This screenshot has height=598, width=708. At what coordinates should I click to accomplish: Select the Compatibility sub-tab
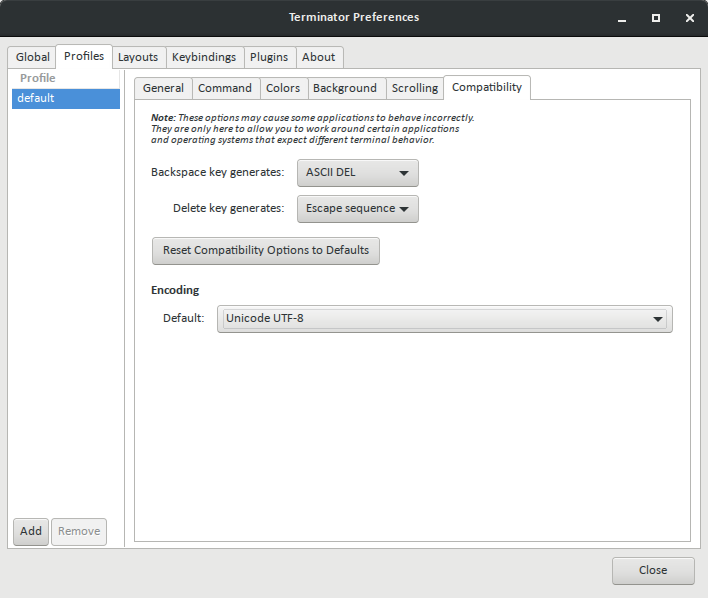pyautogui.click(x=487, y=87)
